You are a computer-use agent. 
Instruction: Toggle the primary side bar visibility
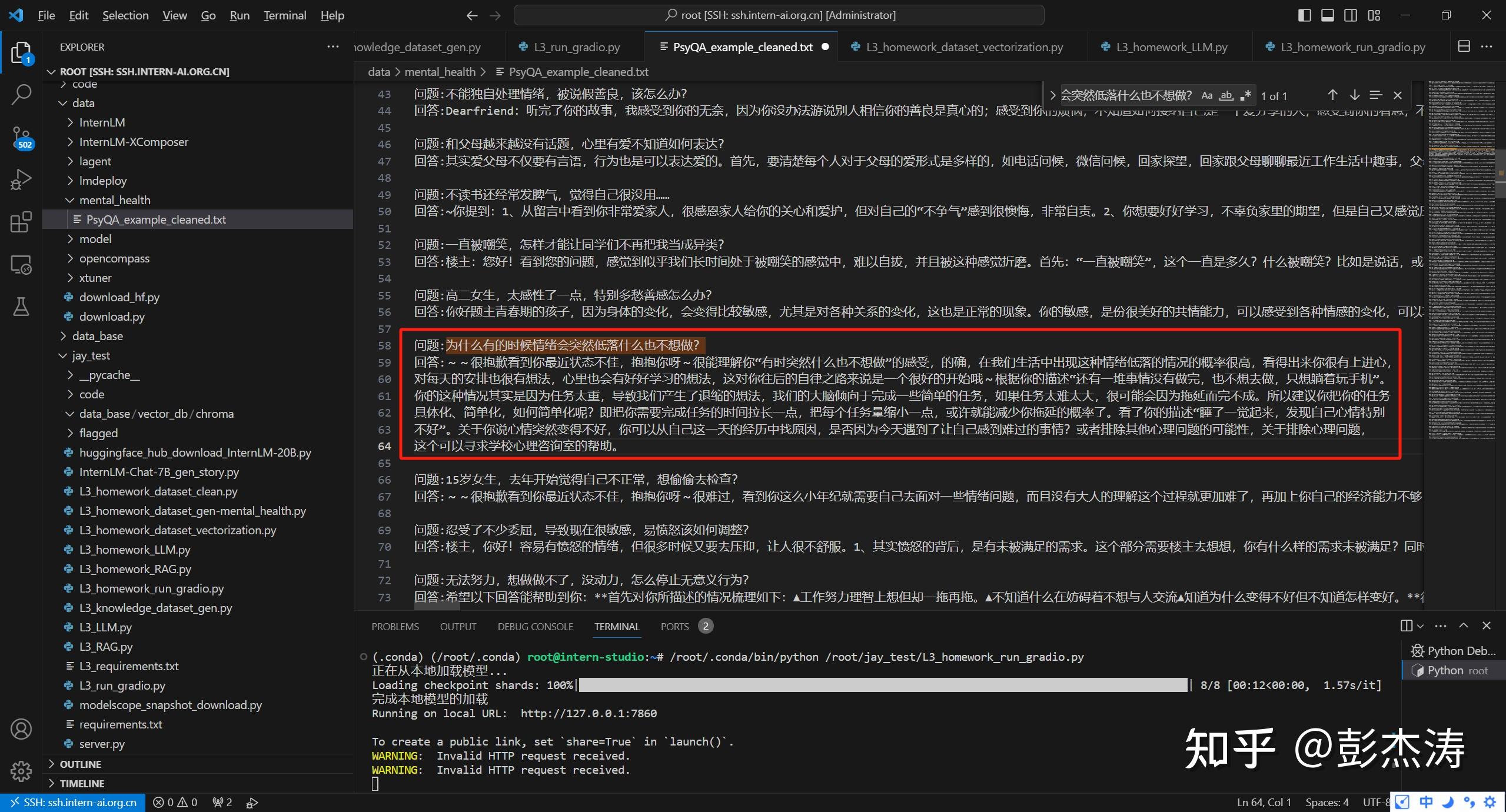(1304, 15)
